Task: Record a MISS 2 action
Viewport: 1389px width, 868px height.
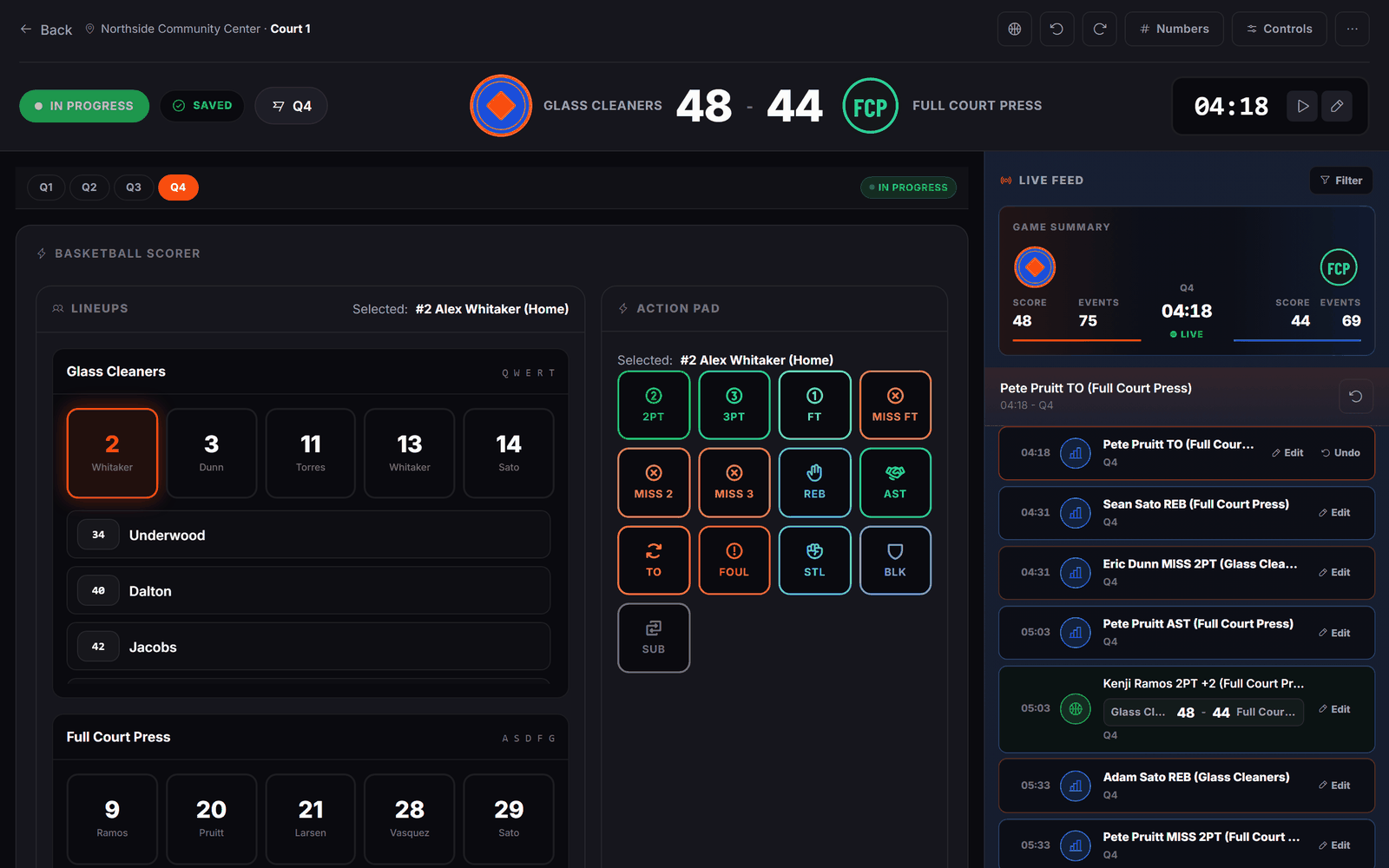Action: click(654, 483)
